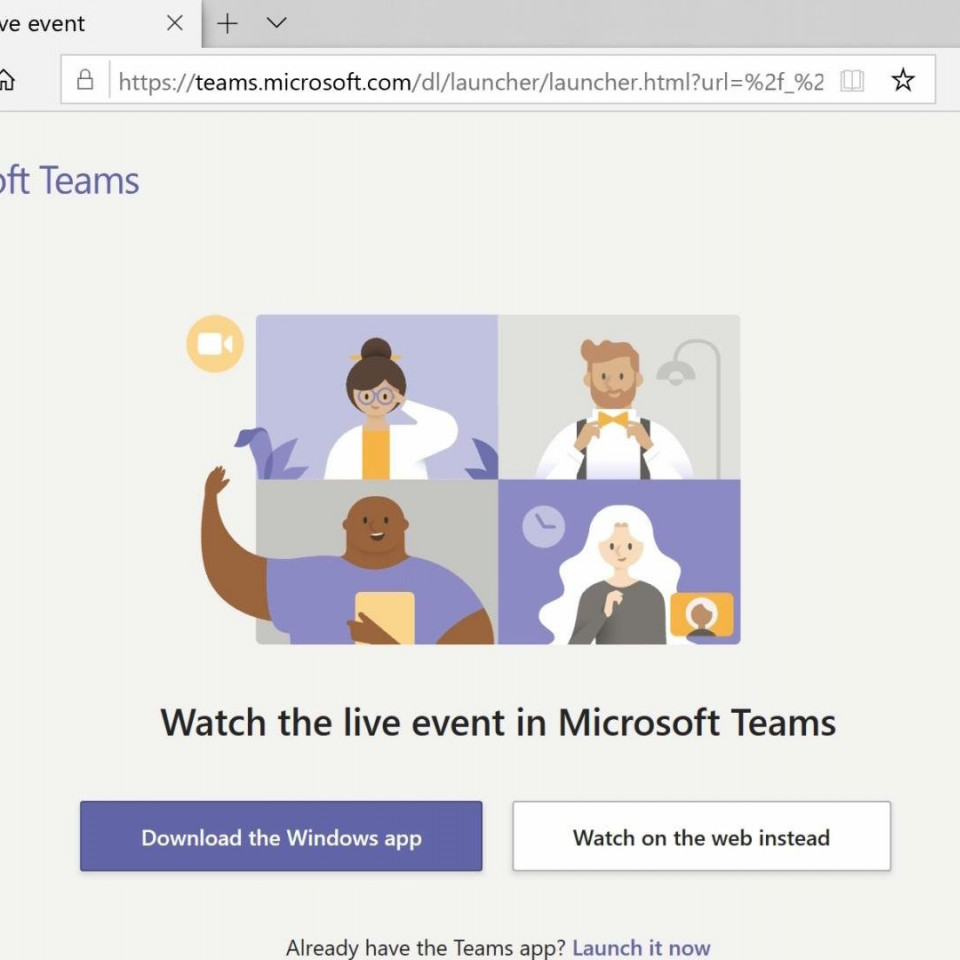960x960 pixels.
Task: Toggle the reading view book icon
Action: 852,80
